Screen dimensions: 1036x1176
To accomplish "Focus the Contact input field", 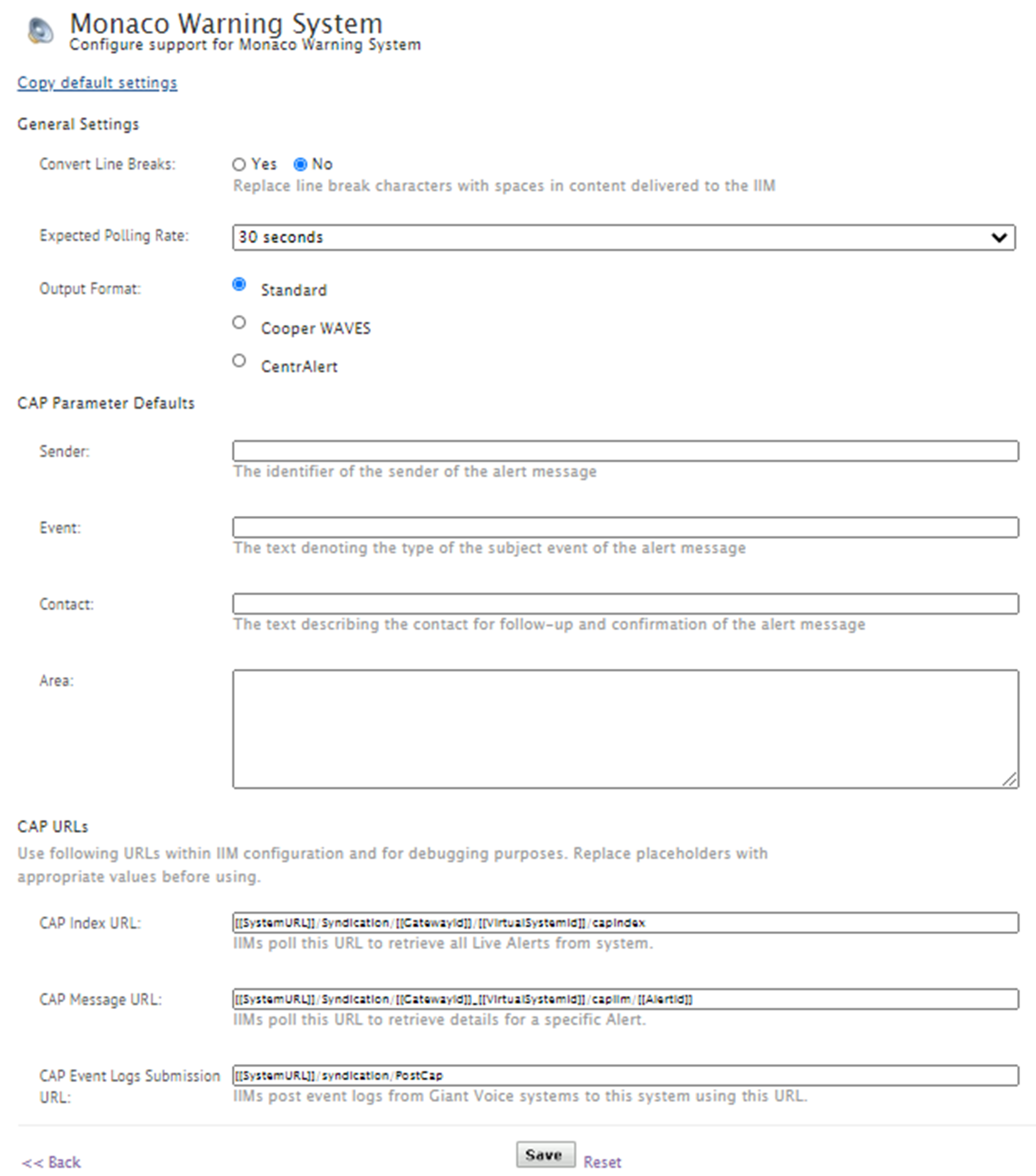I will (x=626, y=604).
